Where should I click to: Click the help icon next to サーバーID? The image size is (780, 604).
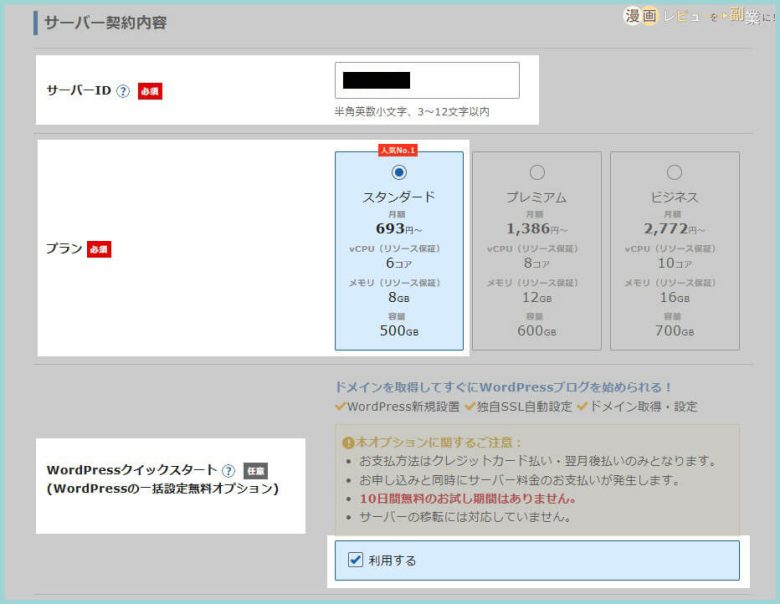[x=123, y=91]
